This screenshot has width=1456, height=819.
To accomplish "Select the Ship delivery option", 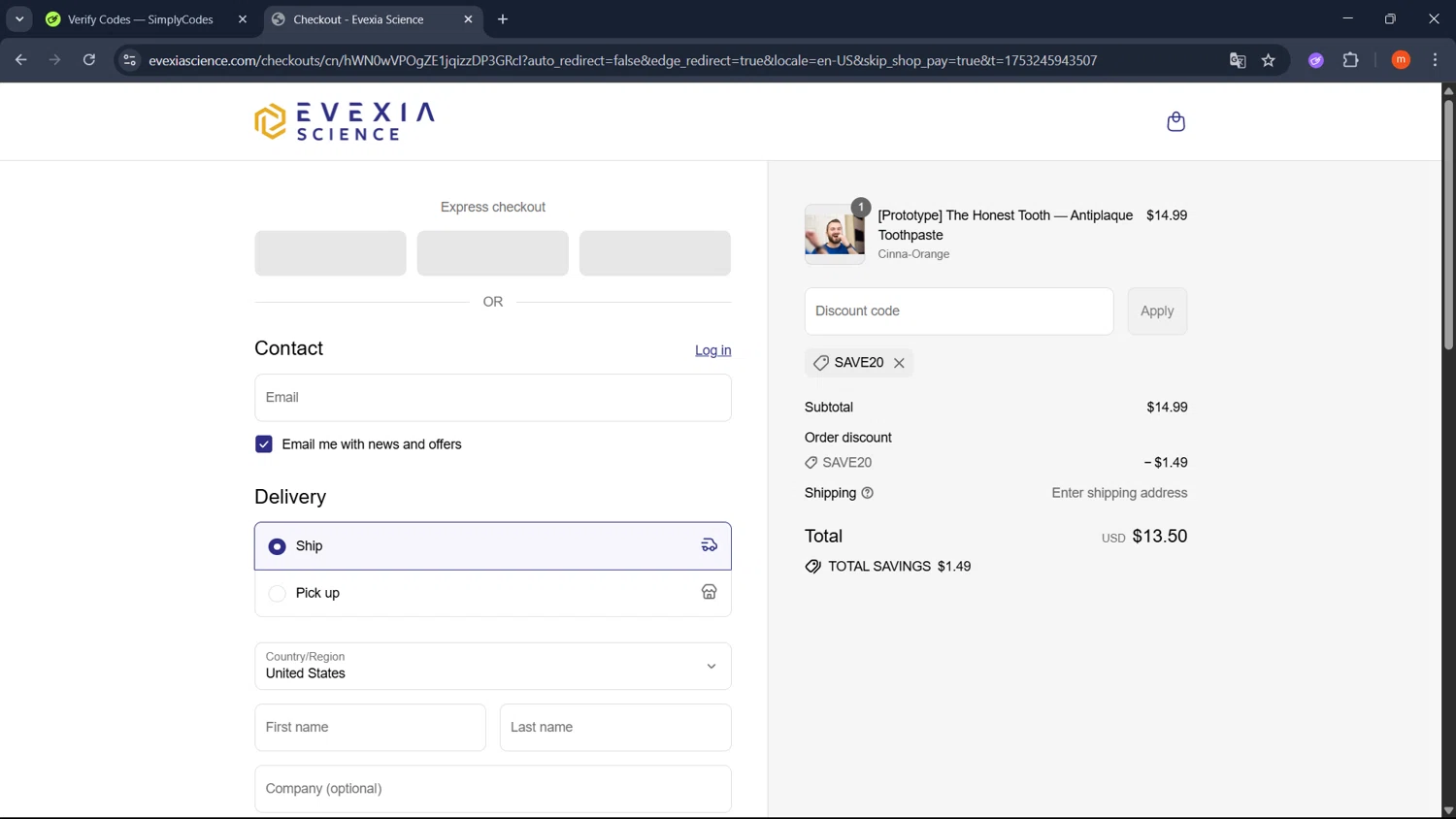I will click(493, 546).
